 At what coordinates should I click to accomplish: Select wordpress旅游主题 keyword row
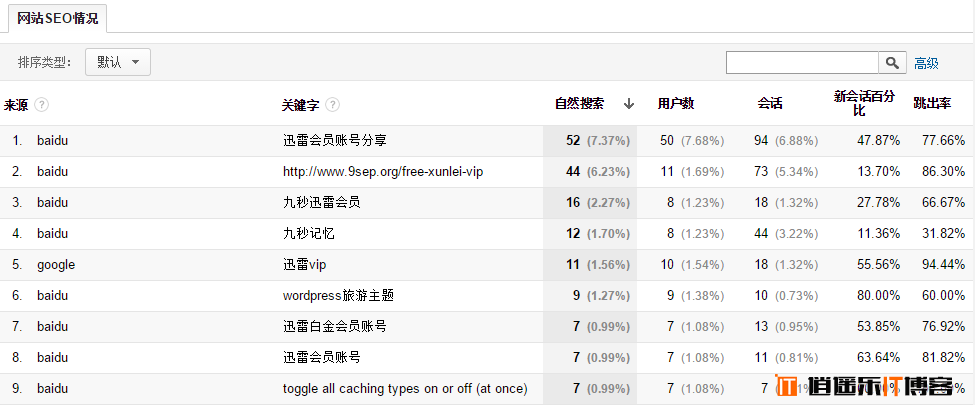pos(338,296)
